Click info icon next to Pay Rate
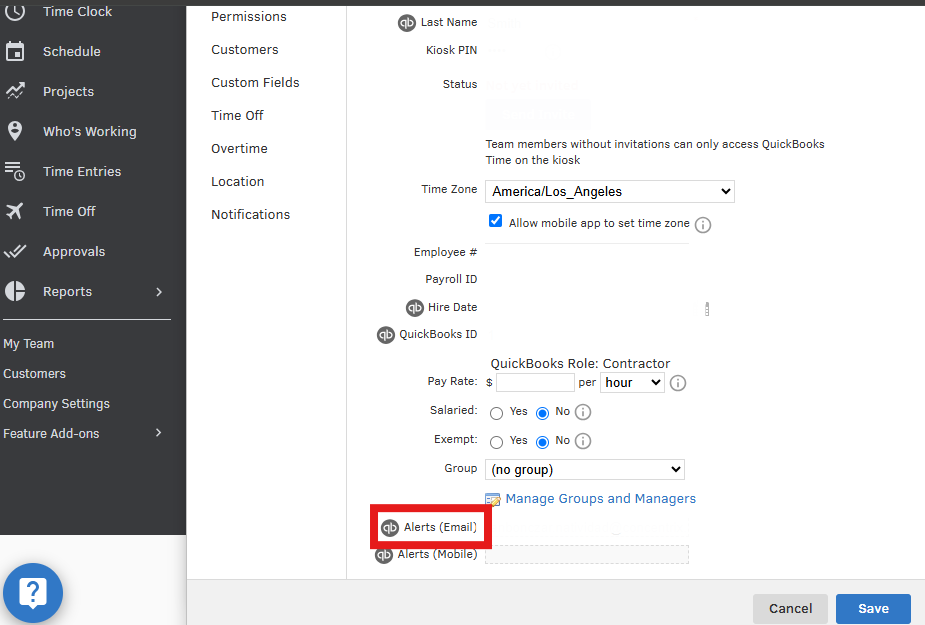925x625 pixels. point(678,383)
